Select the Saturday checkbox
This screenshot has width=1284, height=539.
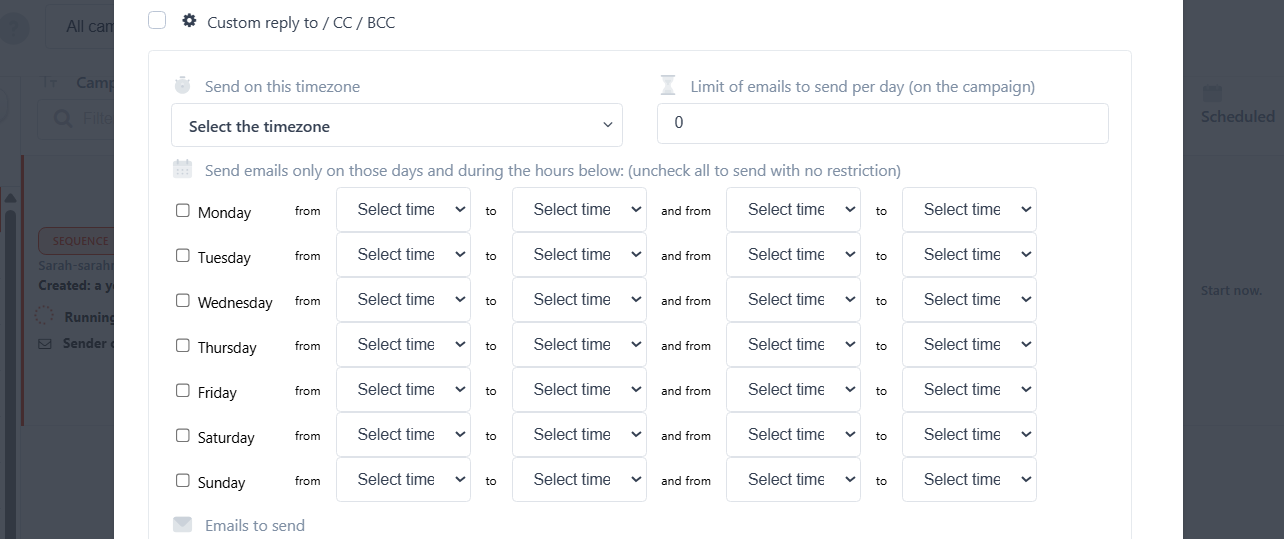[183, 436]
